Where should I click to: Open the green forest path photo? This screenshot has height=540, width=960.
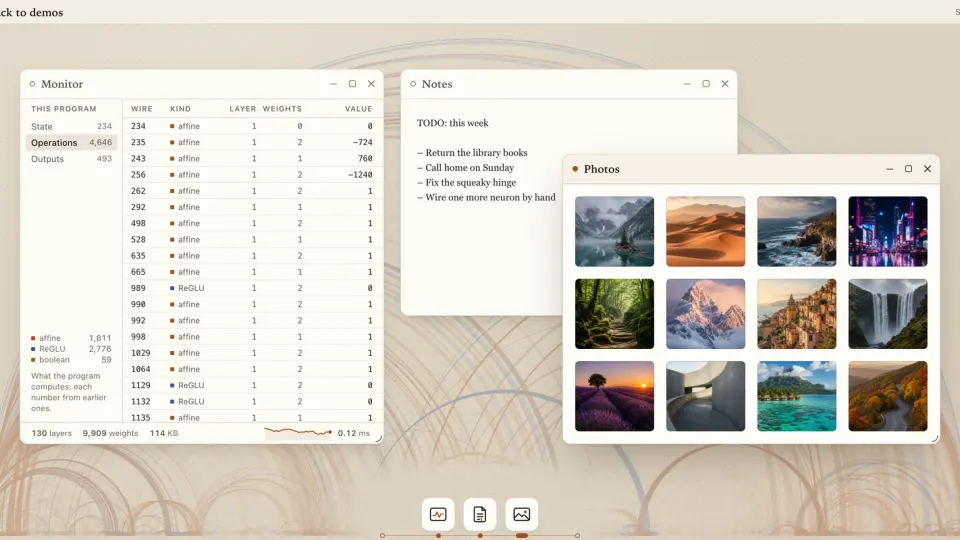[x=614, y=313]
